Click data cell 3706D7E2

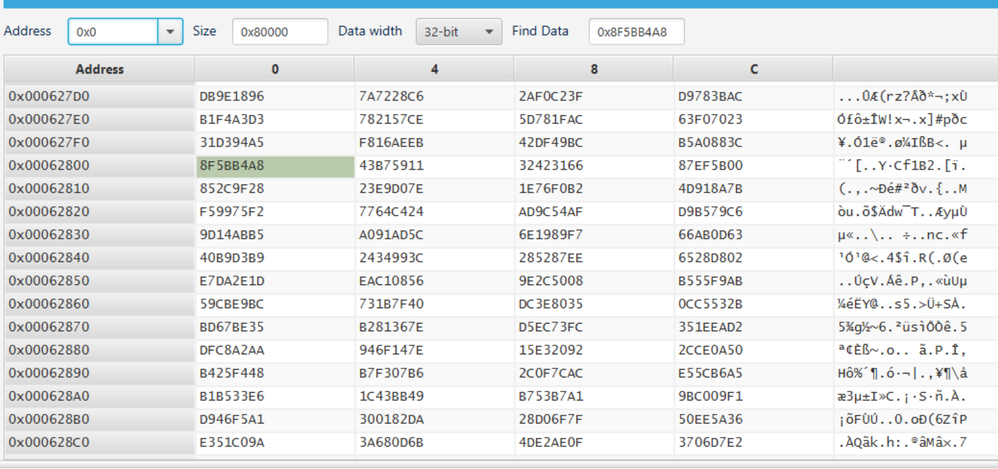(x=754, y=442)
